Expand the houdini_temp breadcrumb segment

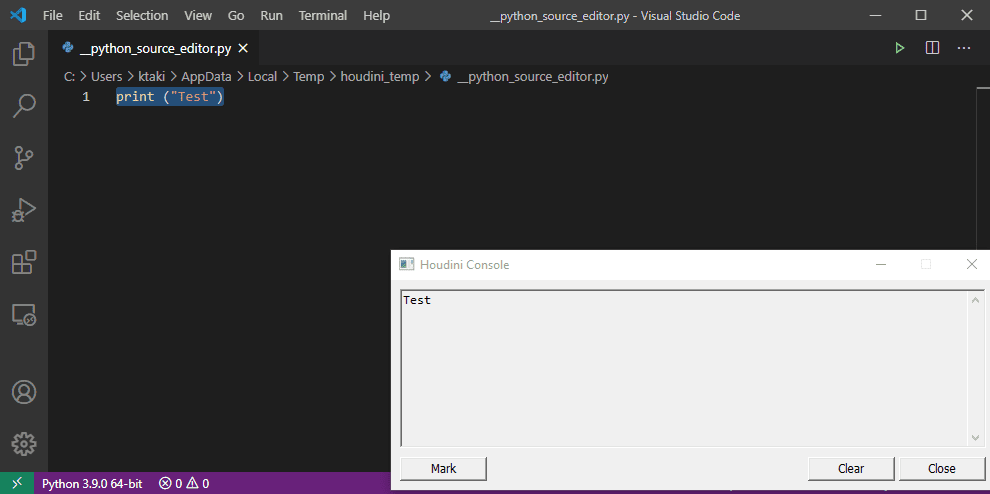379,76
